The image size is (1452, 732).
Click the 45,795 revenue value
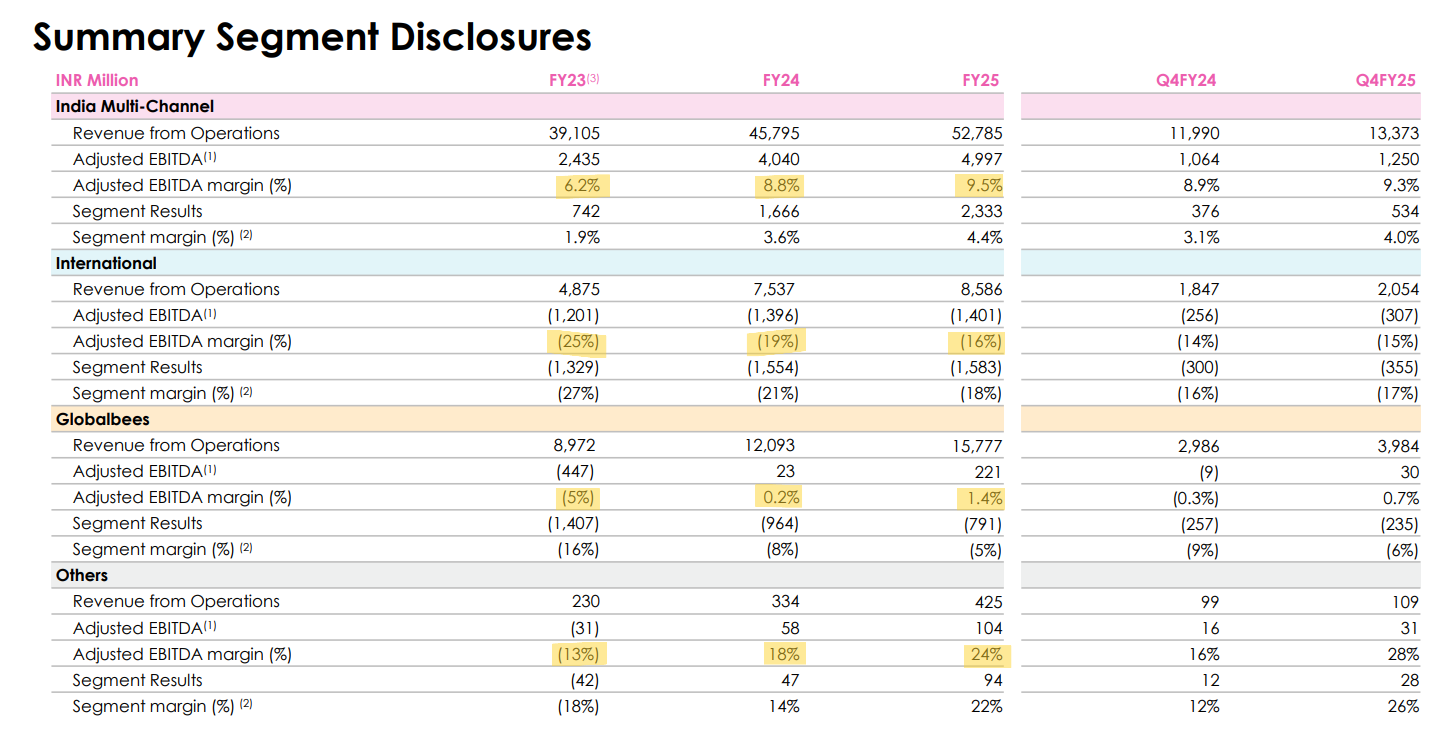[774, 133]
